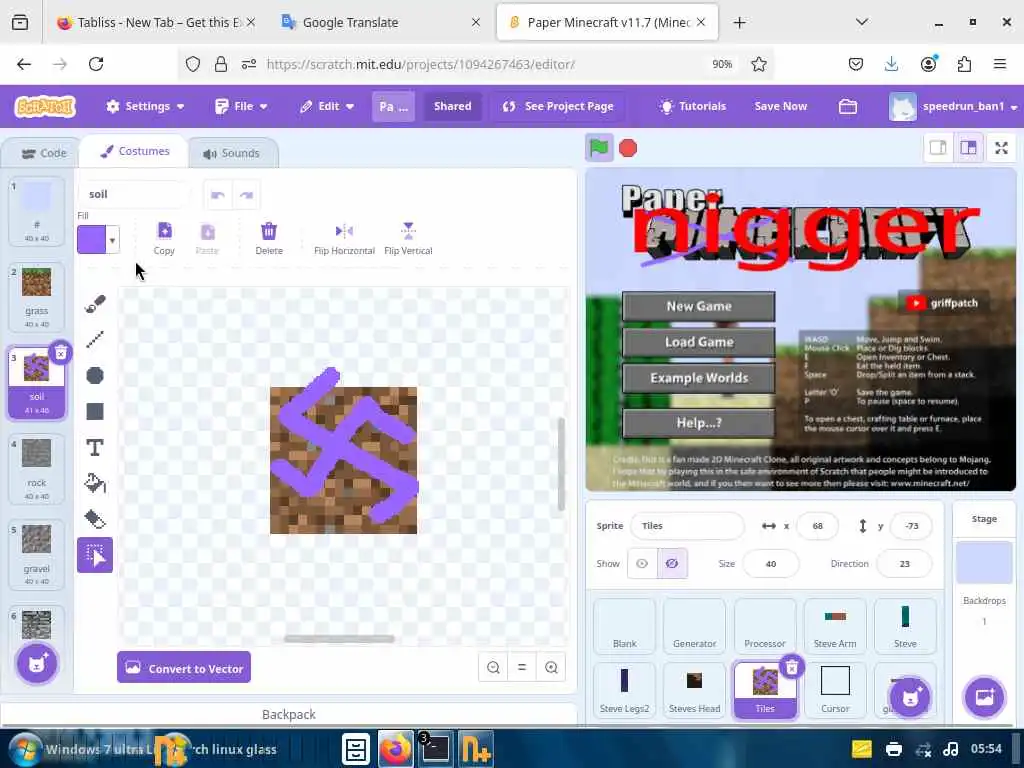Delete the soil costume via its trash badge
The width and height of the screenshot is (1024, 768).
click(x=60, y=353)
